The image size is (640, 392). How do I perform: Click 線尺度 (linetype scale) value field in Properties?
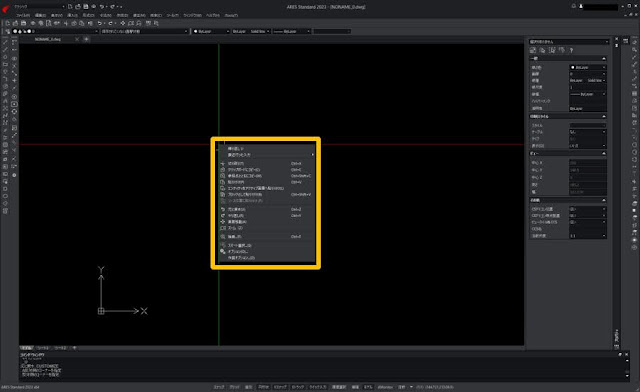[588, 87]
